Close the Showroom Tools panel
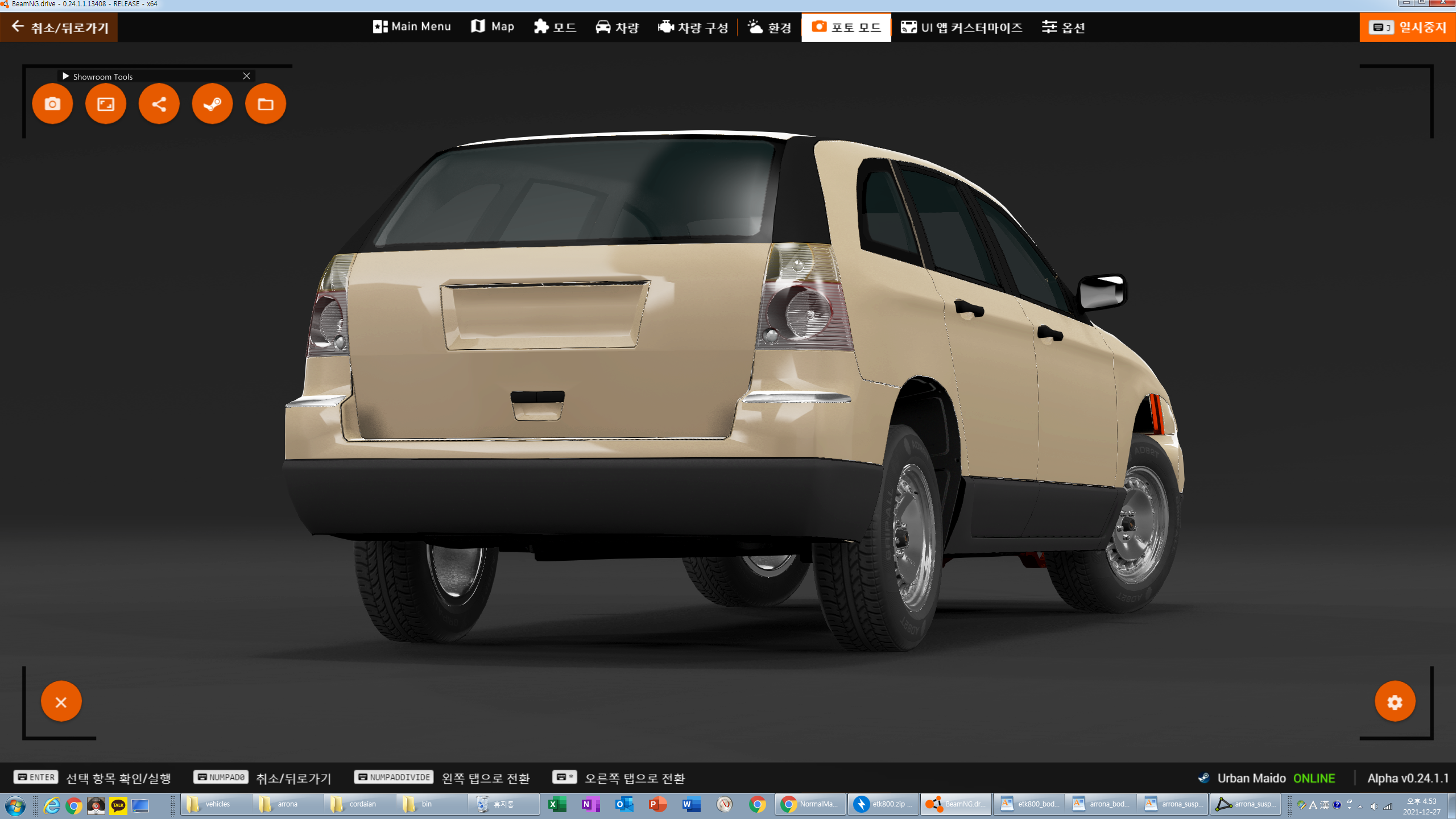The height and width of the screenshot is (819, 1456). [246, 76]
